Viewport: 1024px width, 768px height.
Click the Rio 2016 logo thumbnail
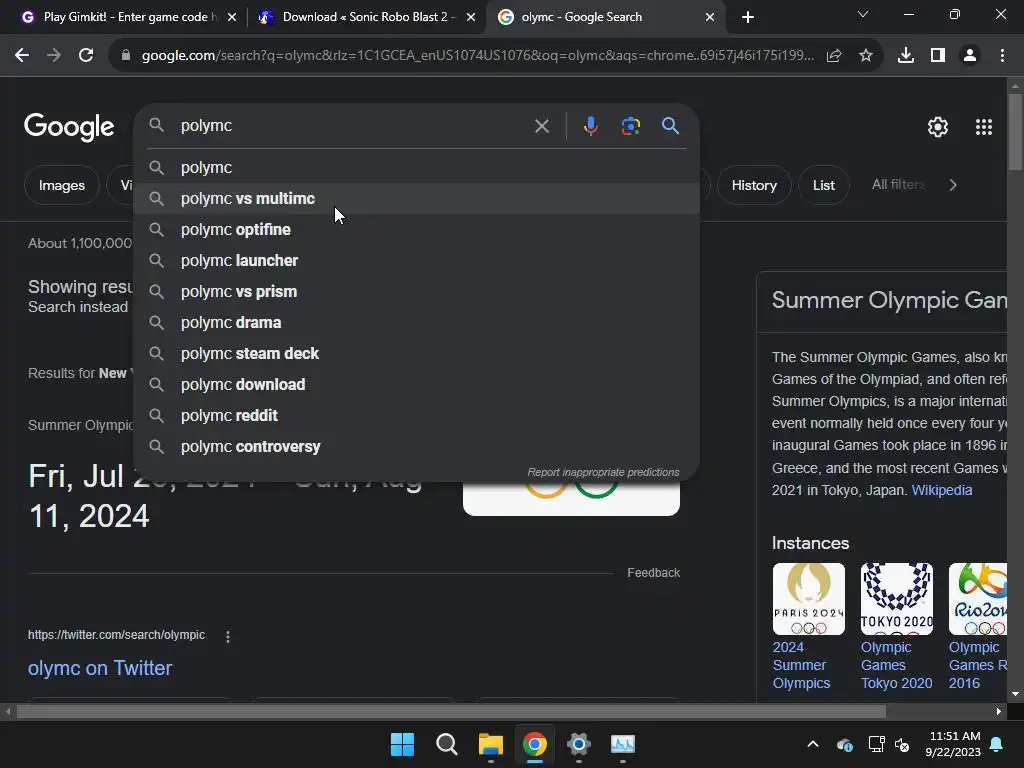point(978,599)
